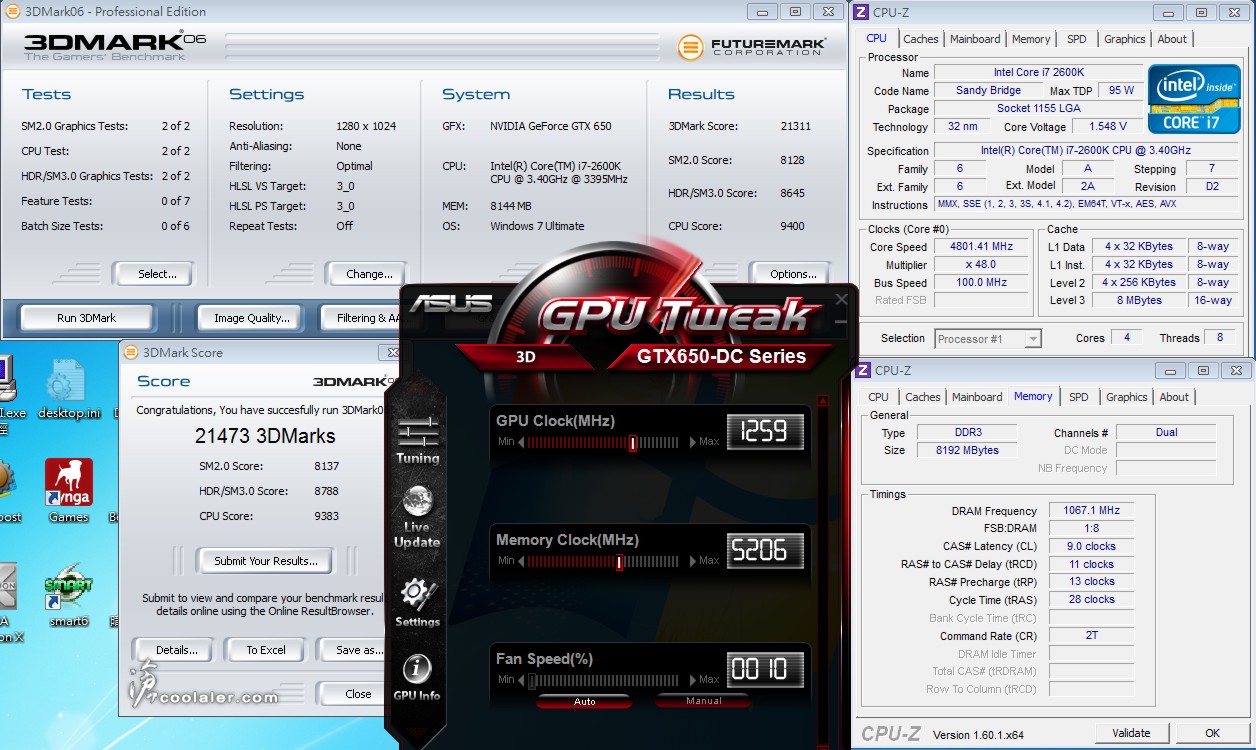Screen dimensions: 1256x750
Task: Click the 3DMark Score value 21311
Action: [x=795, y=127]
